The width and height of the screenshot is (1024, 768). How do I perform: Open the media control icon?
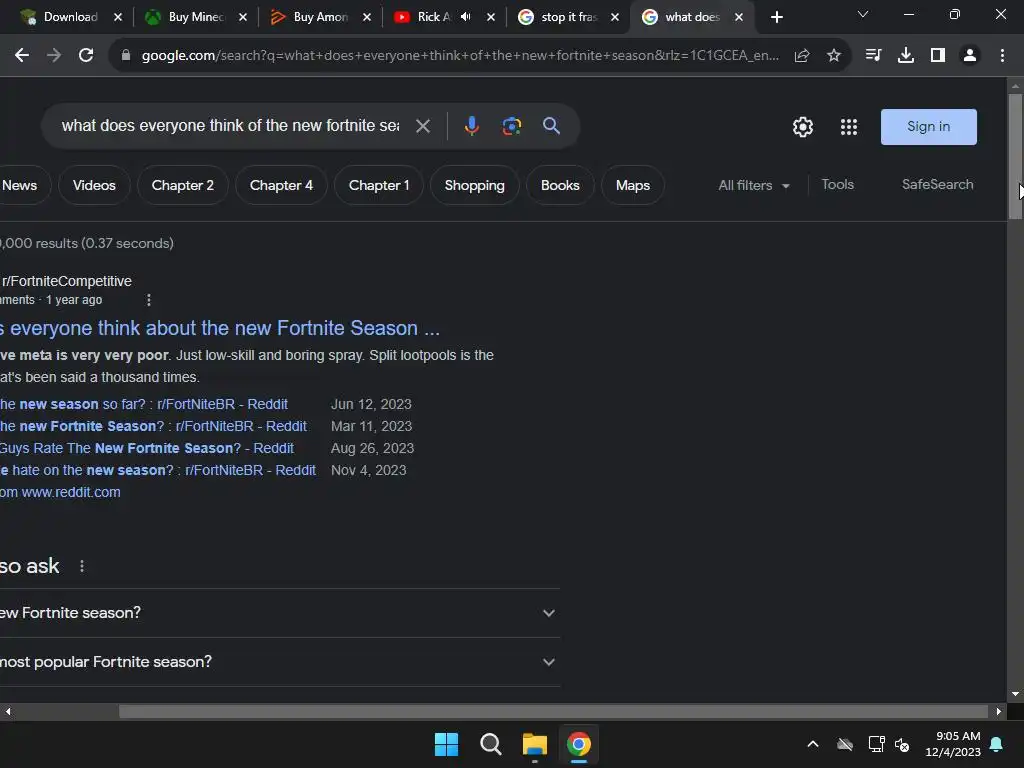pos(873,56)
